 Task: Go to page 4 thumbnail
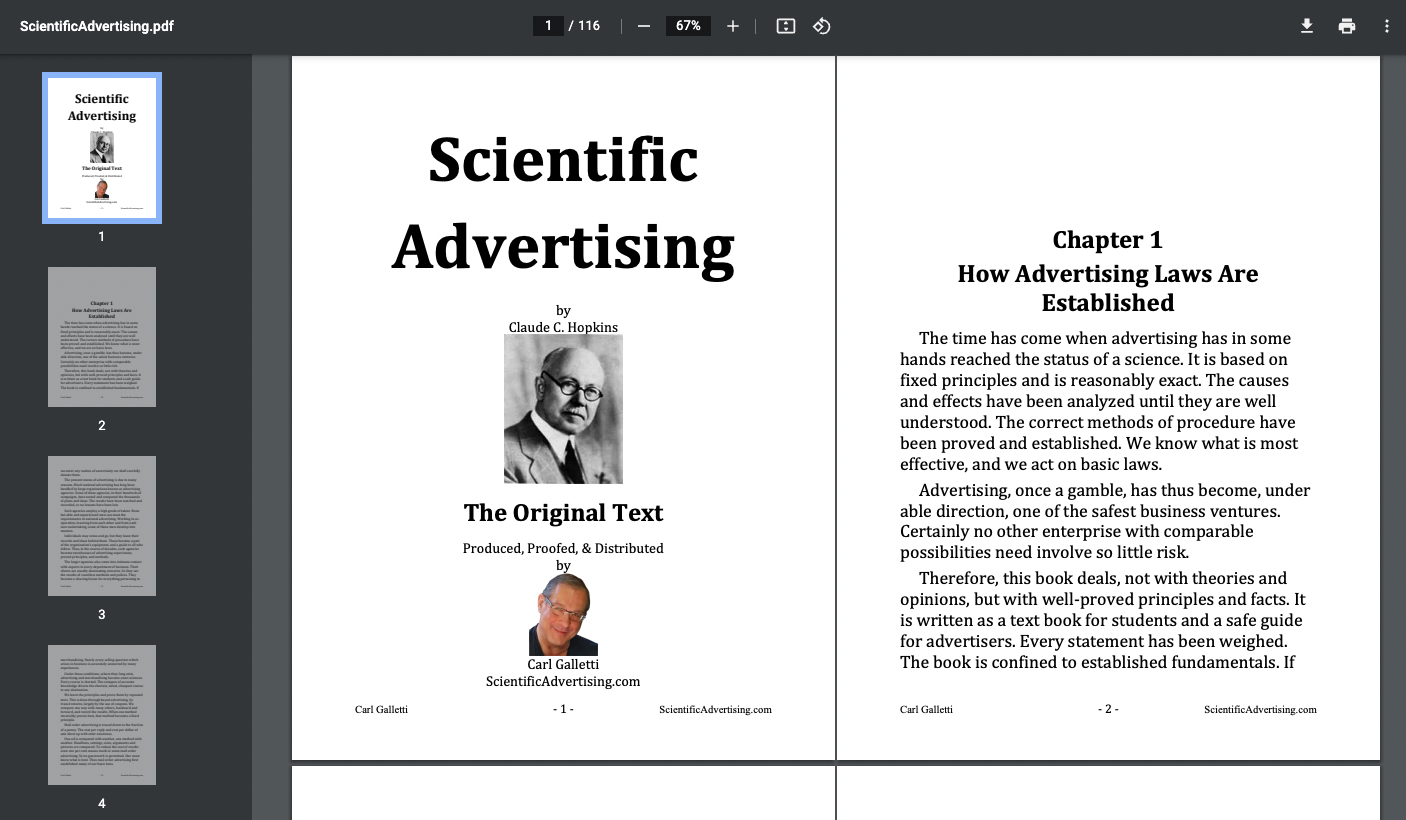point(102,715)
